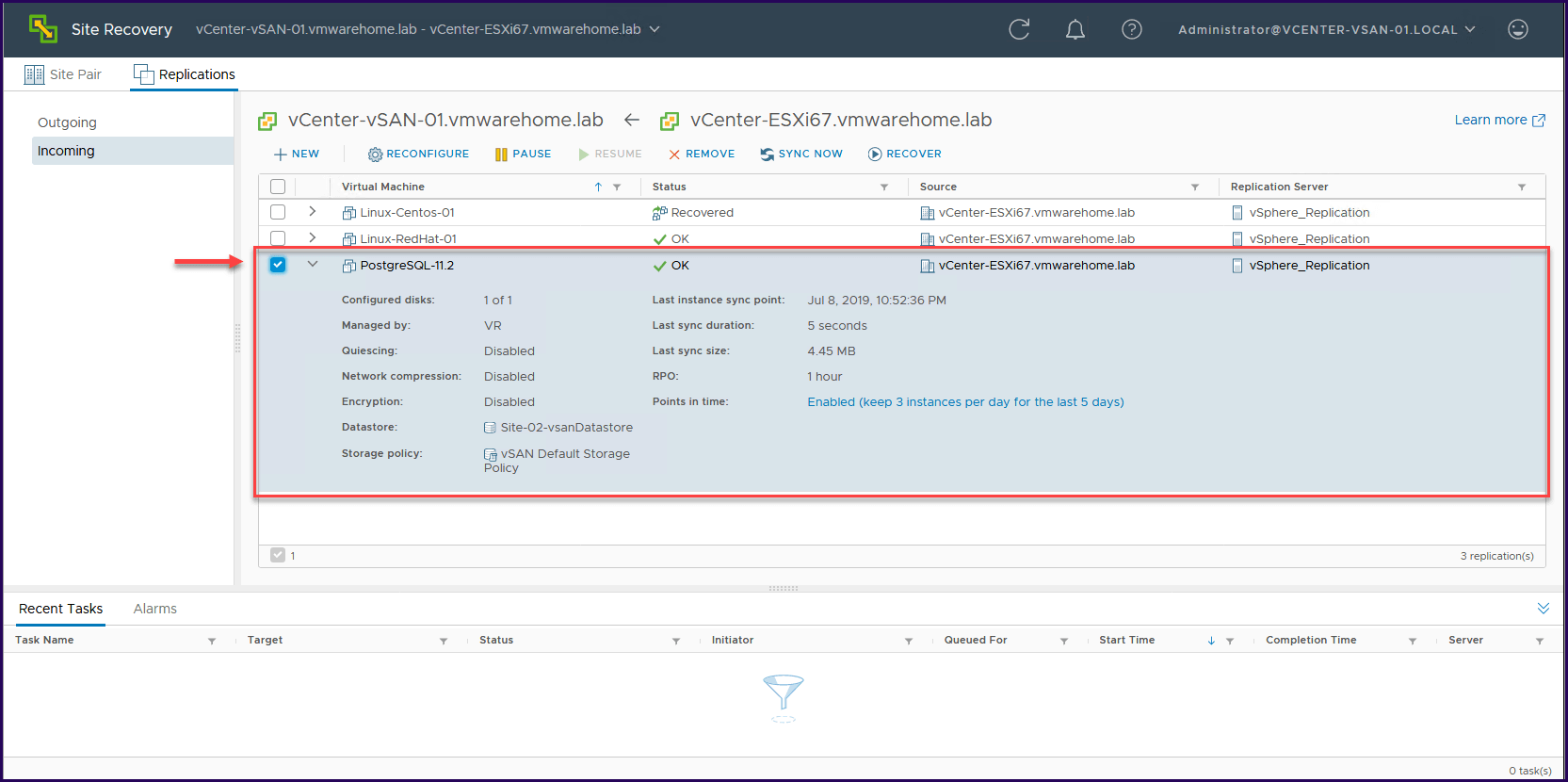Image resolution: width=1568 pixels, height=782 pixels.
Task: Open the Recent Tasks tab
Action: pyautogui.click(x=61, y=609)
